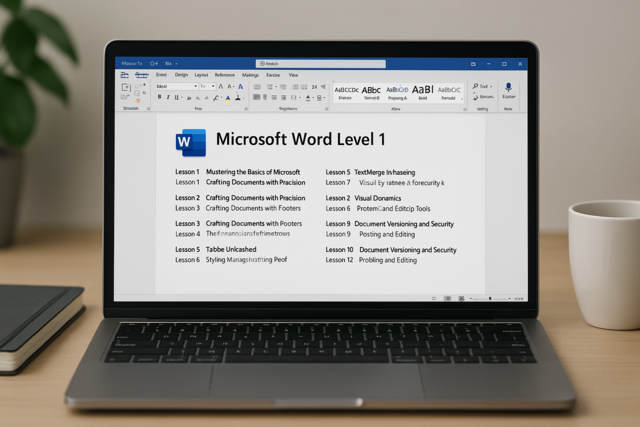Select the first AaBbCcDc style

[345, 91]
